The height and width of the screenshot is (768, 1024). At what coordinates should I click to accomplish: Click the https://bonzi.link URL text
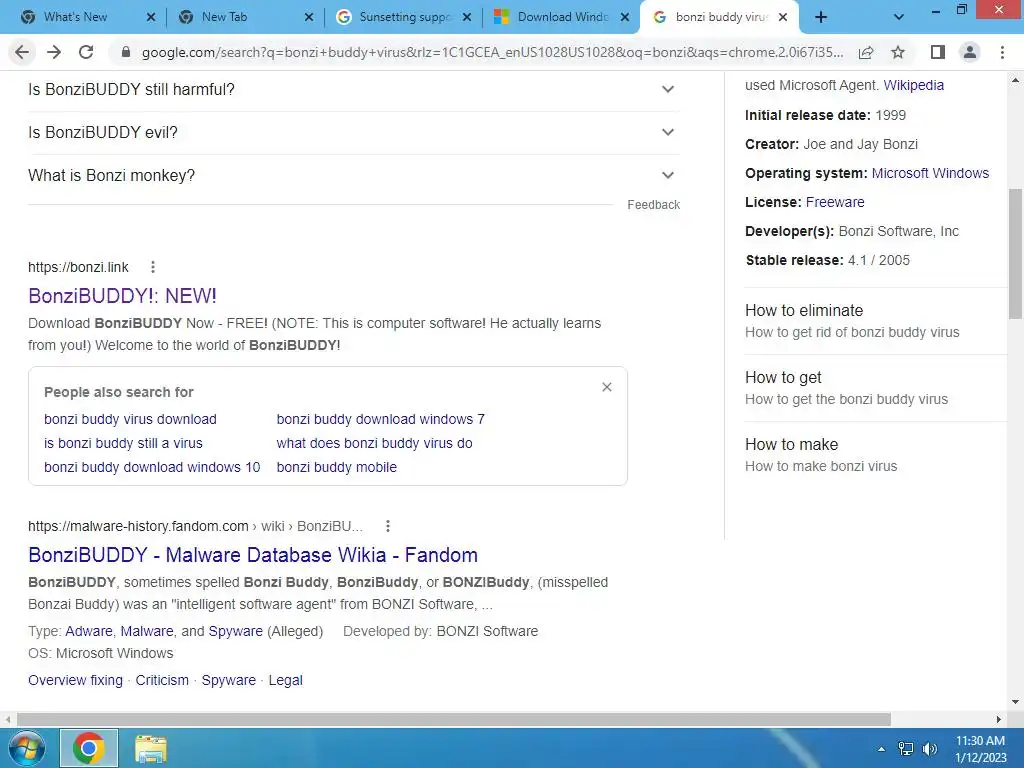78,267
